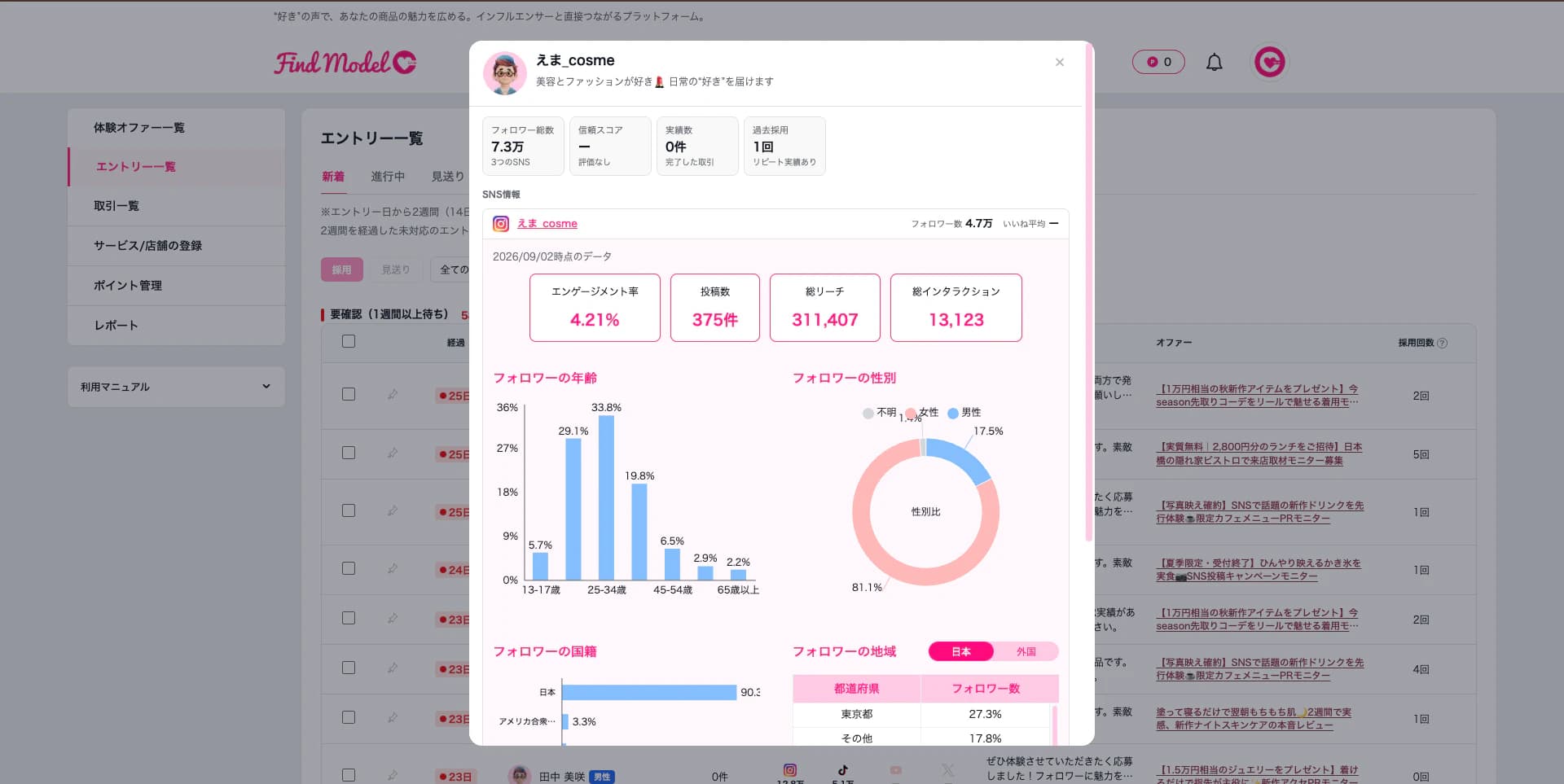
Task: Open the 1.5万円相当のジュエリー offer link
Action: 1257,775
